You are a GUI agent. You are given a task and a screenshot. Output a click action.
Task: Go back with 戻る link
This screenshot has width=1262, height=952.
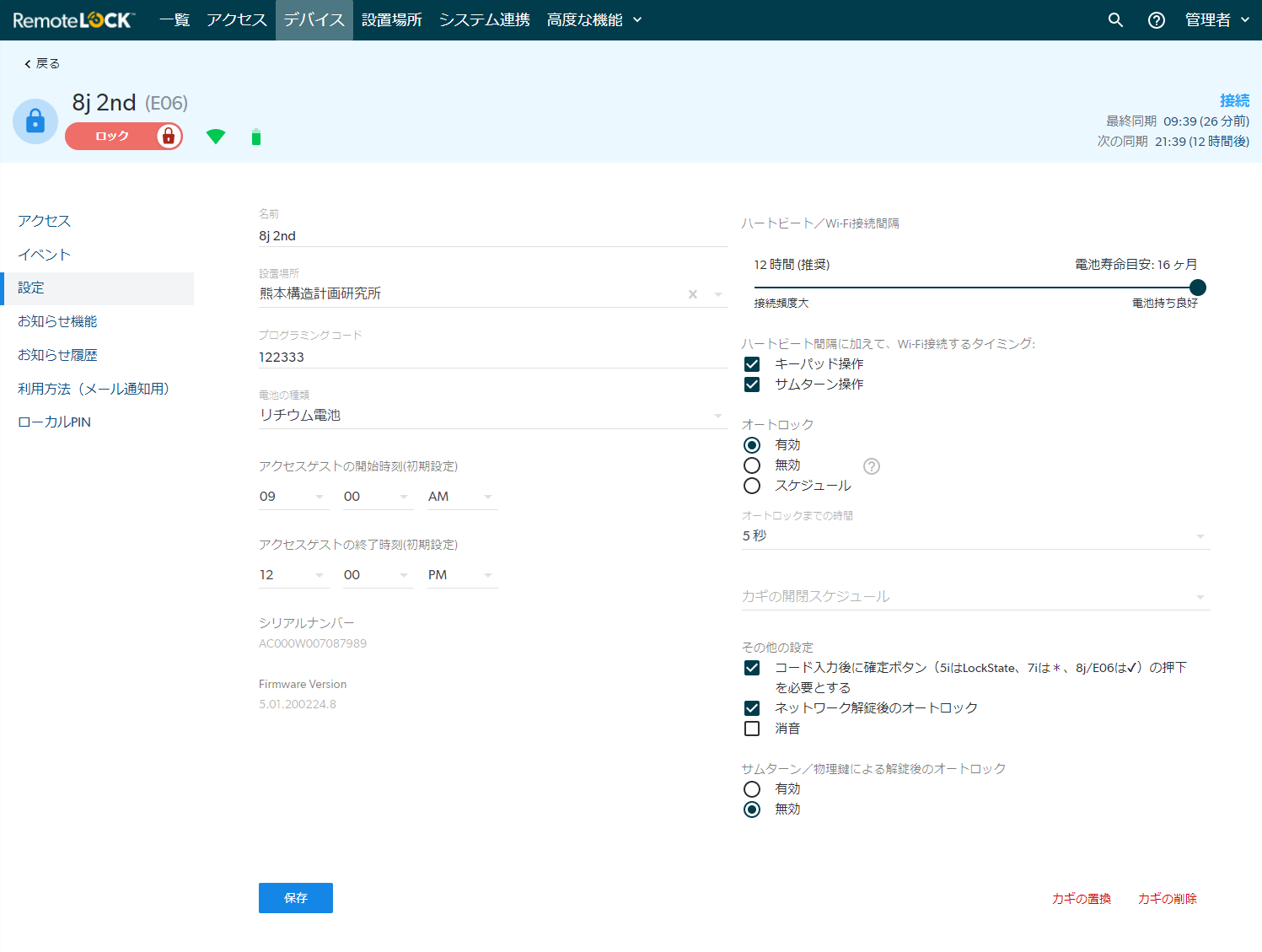coord(42,63)
